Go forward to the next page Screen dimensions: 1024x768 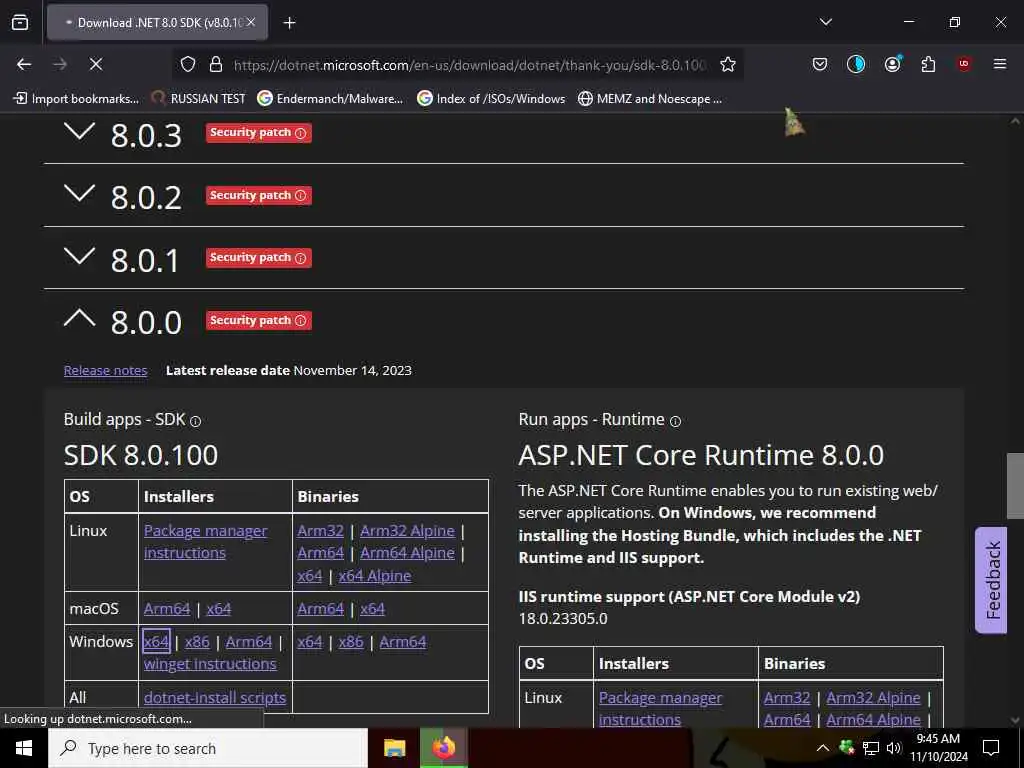point(60,64)
